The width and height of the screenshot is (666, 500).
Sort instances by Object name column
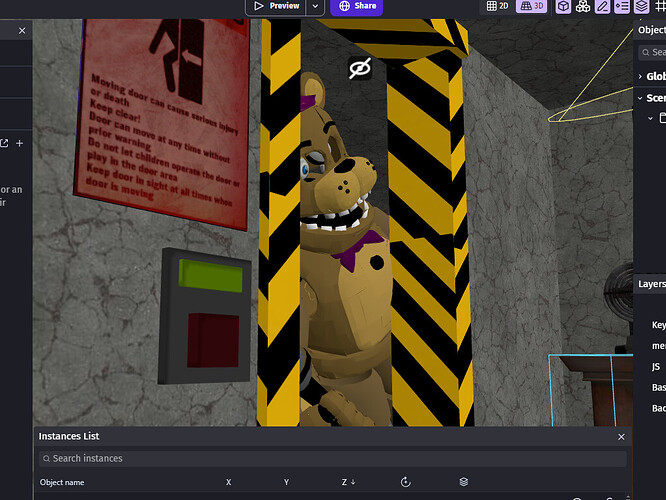(62, 482)
